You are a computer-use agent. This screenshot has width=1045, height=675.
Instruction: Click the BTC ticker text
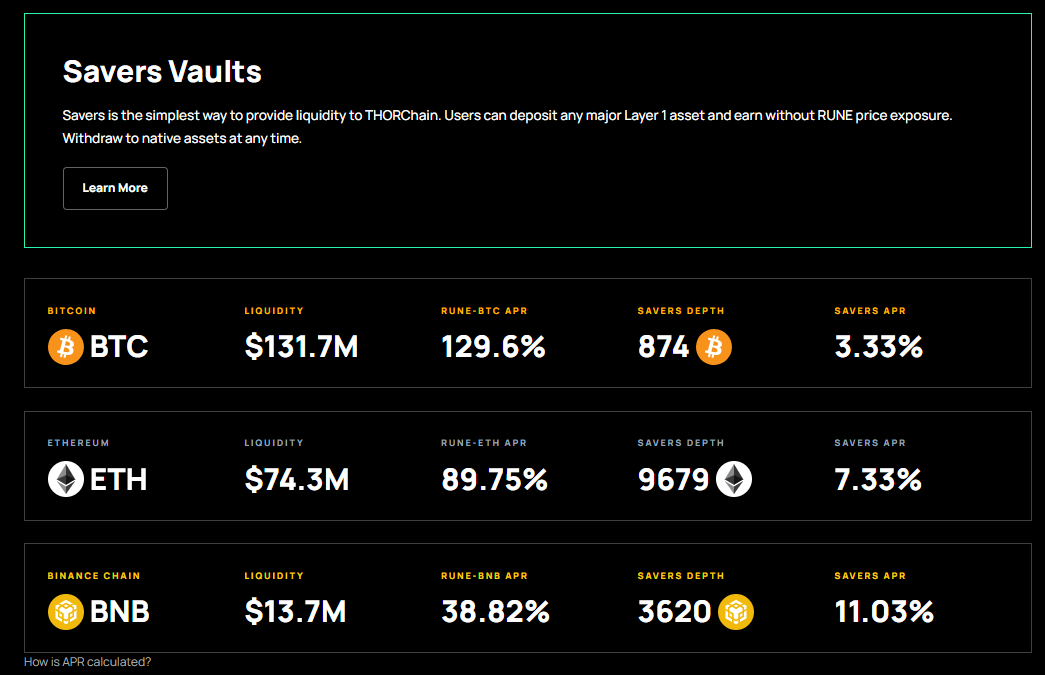coord(119,346)
